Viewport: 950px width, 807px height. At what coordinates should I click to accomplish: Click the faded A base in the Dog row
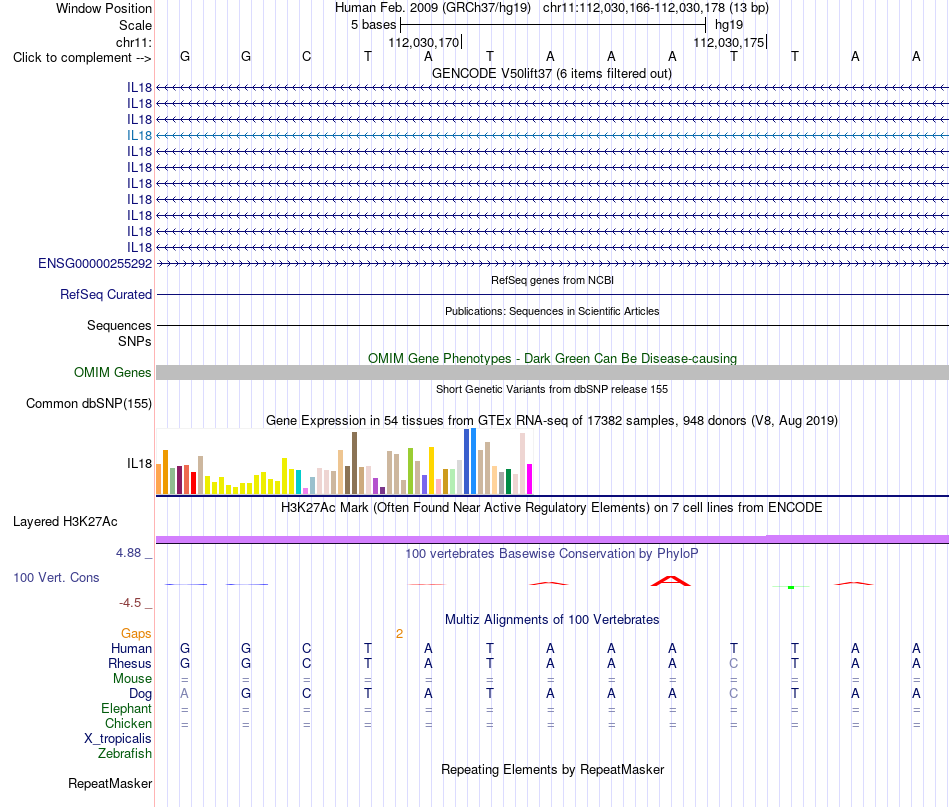tap(185, 693)
